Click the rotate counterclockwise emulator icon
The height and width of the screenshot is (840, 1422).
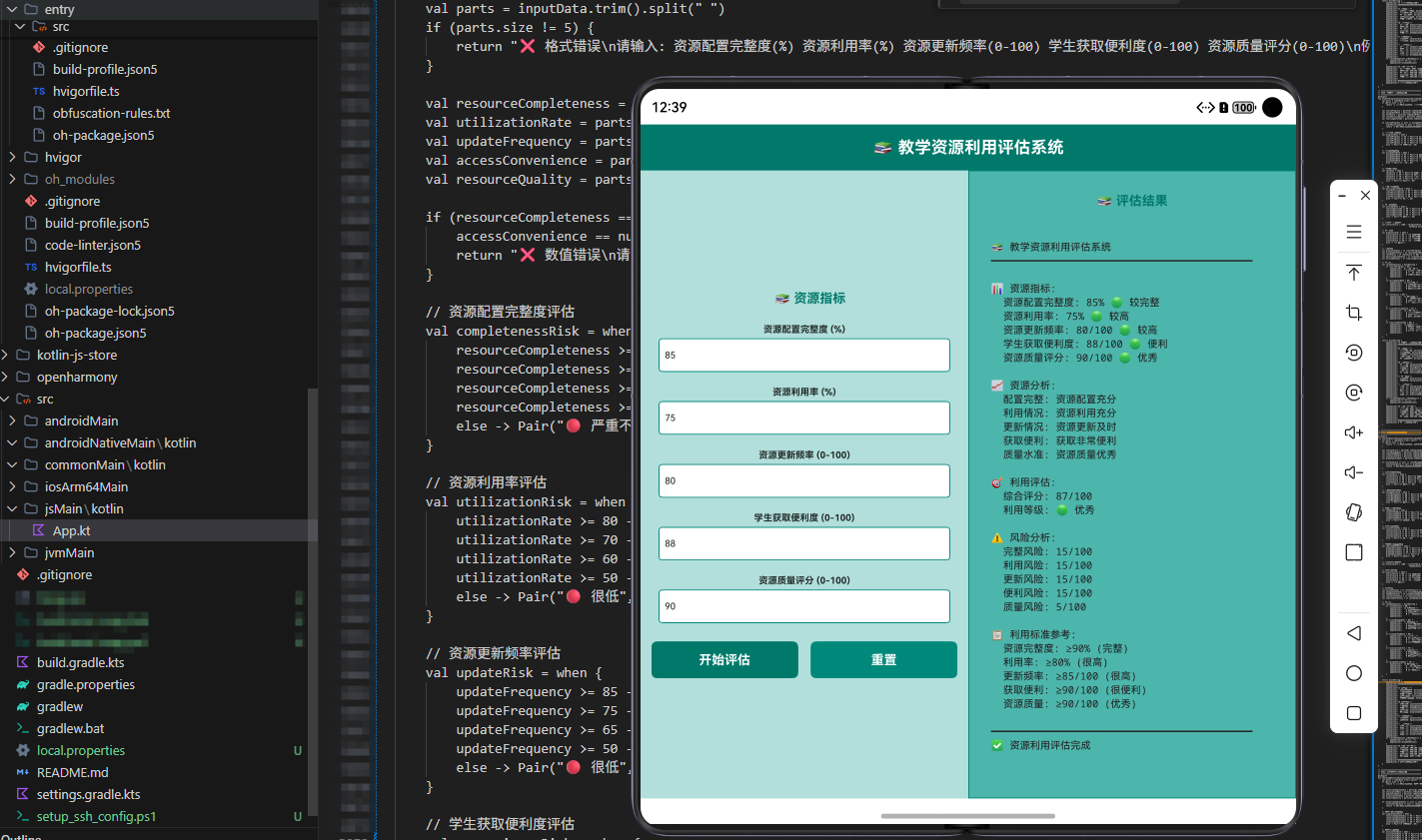pyautogui.click(x=1354, y=353)
